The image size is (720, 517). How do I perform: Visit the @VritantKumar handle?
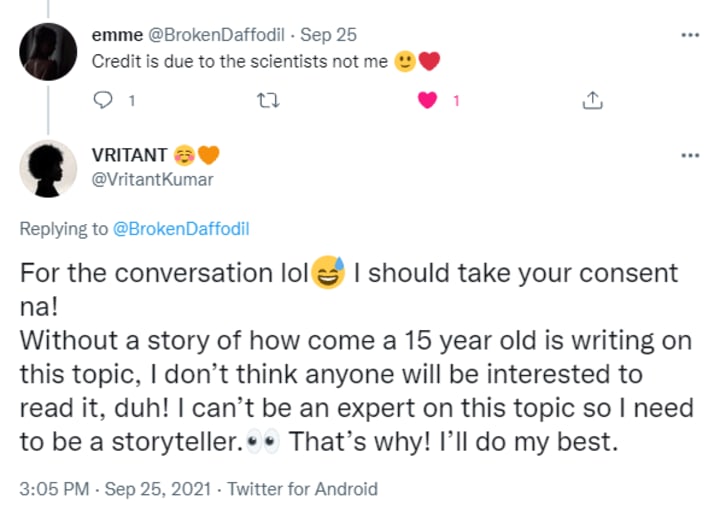(152, 180)
